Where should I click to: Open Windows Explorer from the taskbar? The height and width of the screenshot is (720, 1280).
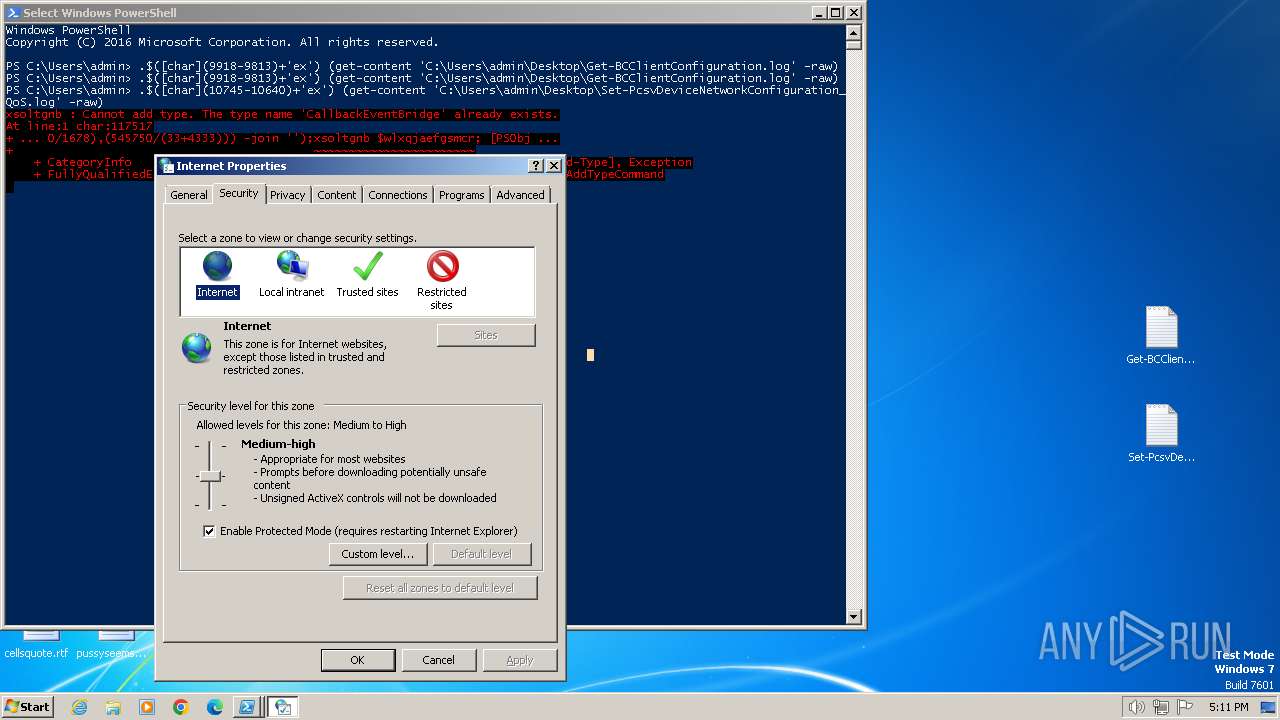click(x=113, y=707)
